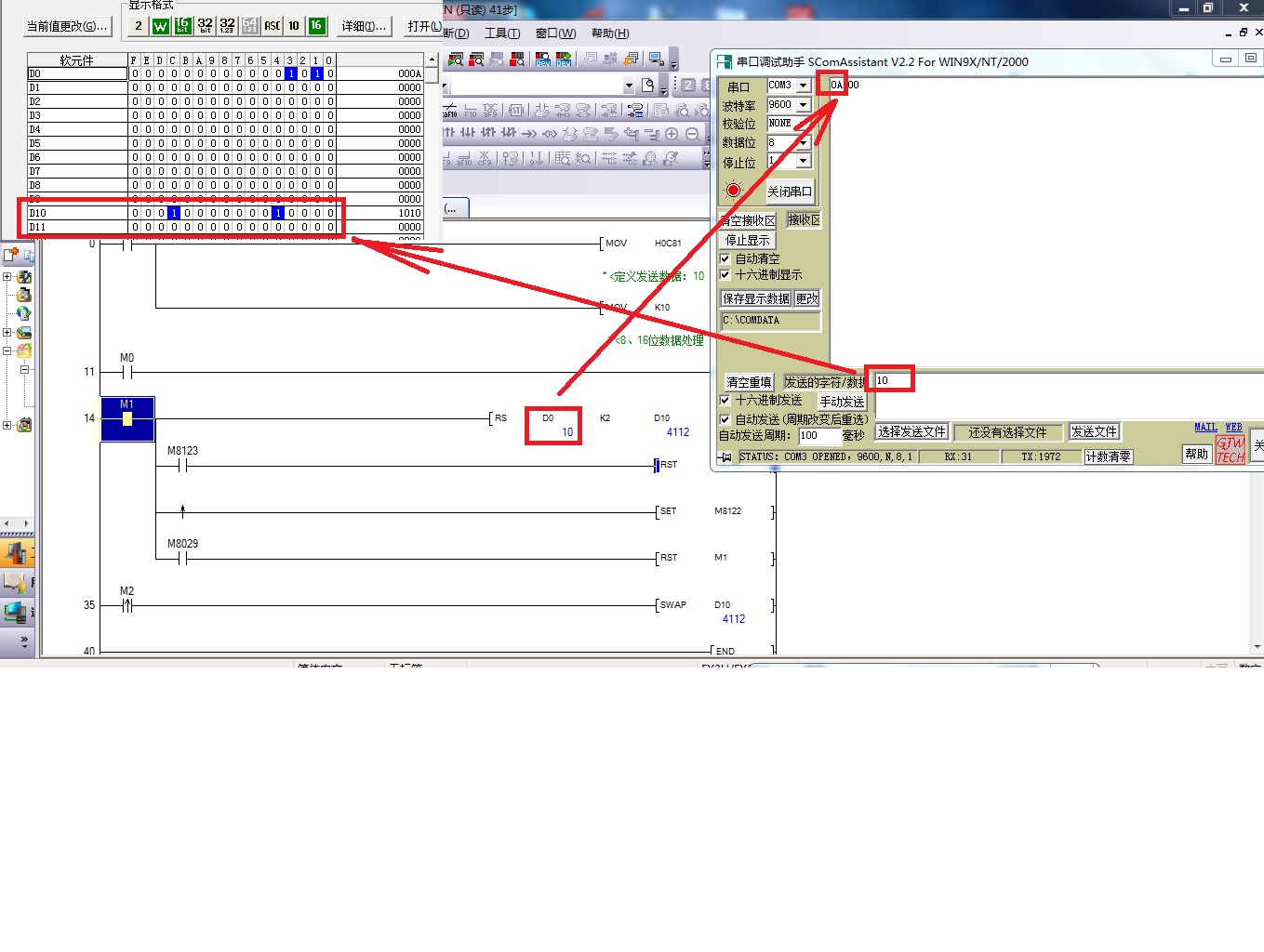Screen dimensions: 1264x952
Task: Choose the green hexadecimal '16' format icon
Action: click(x=316, y=26)
